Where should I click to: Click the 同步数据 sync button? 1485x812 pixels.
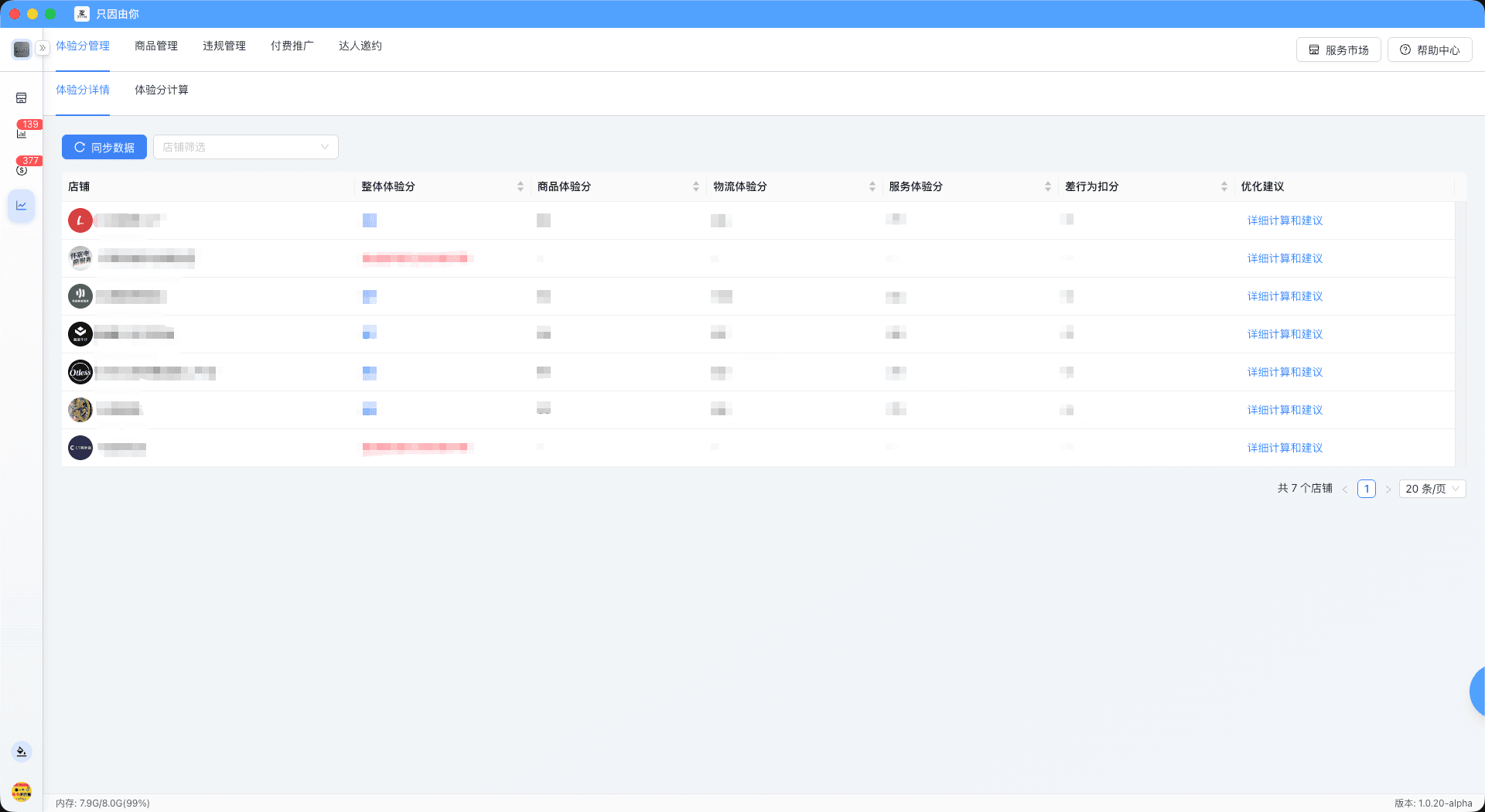[x=104, y=147]
